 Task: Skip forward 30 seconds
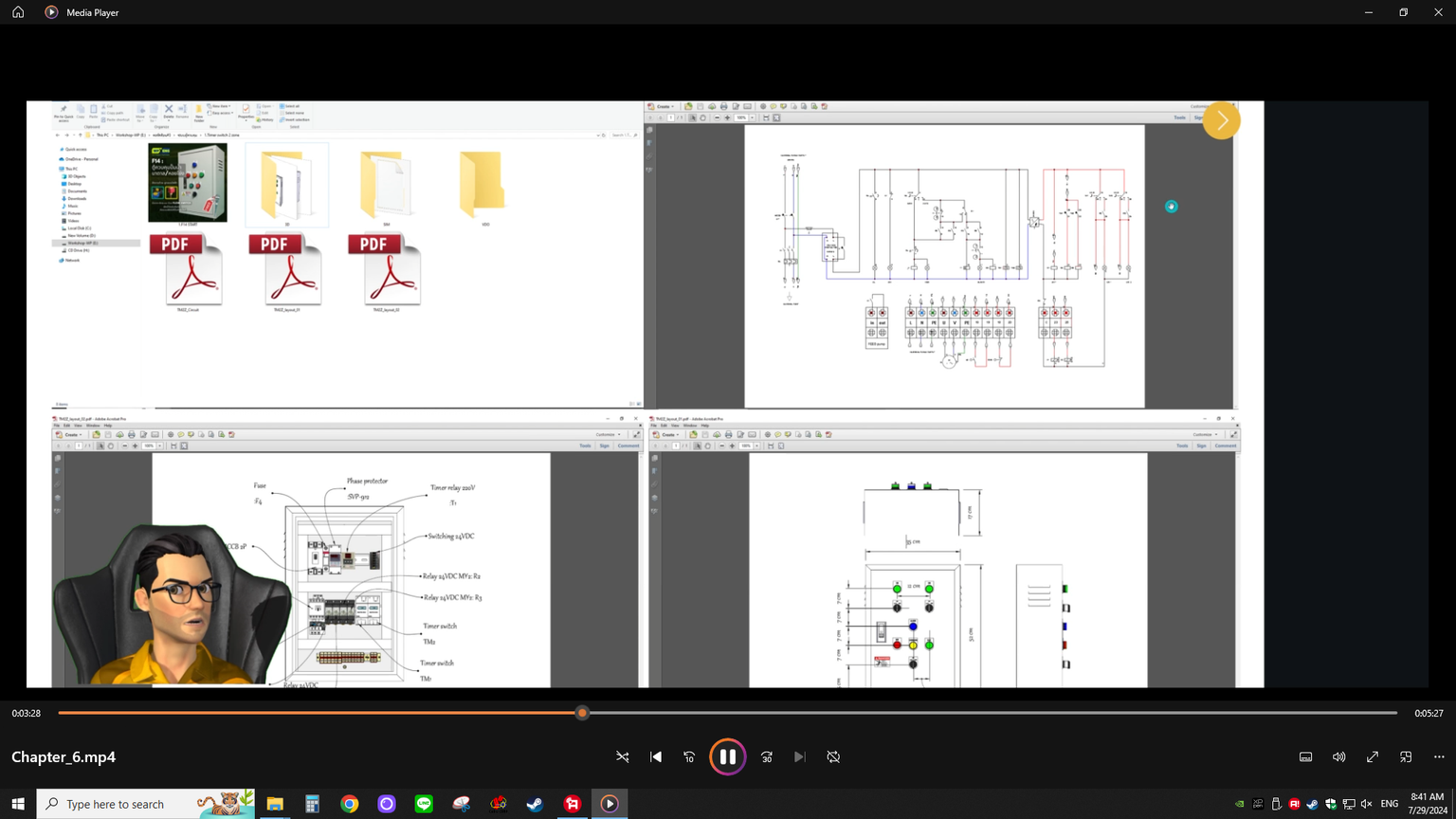coord(767,756)
